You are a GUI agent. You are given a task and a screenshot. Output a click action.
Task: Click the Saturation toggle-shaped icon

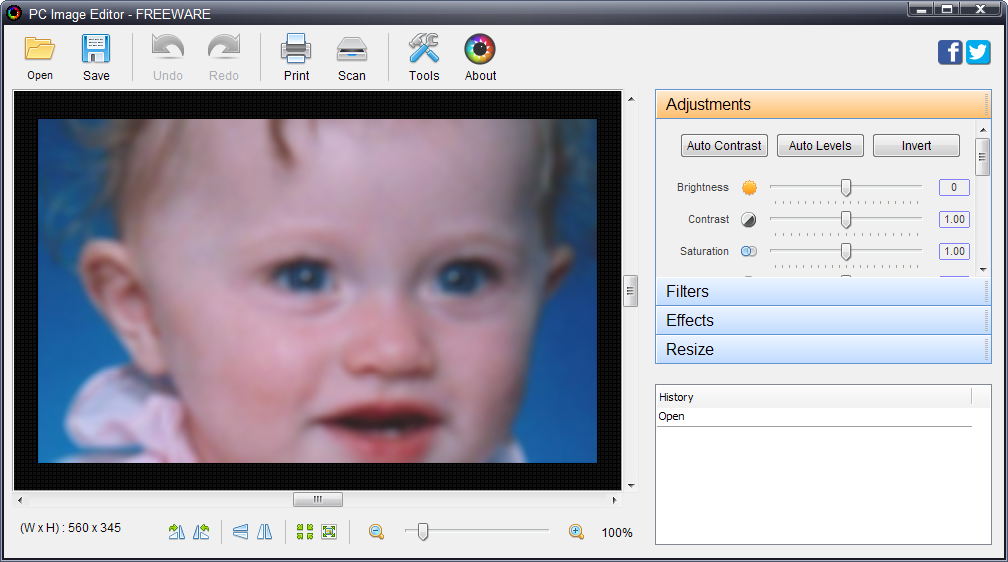pyautogui.click(x=749, y=251)
